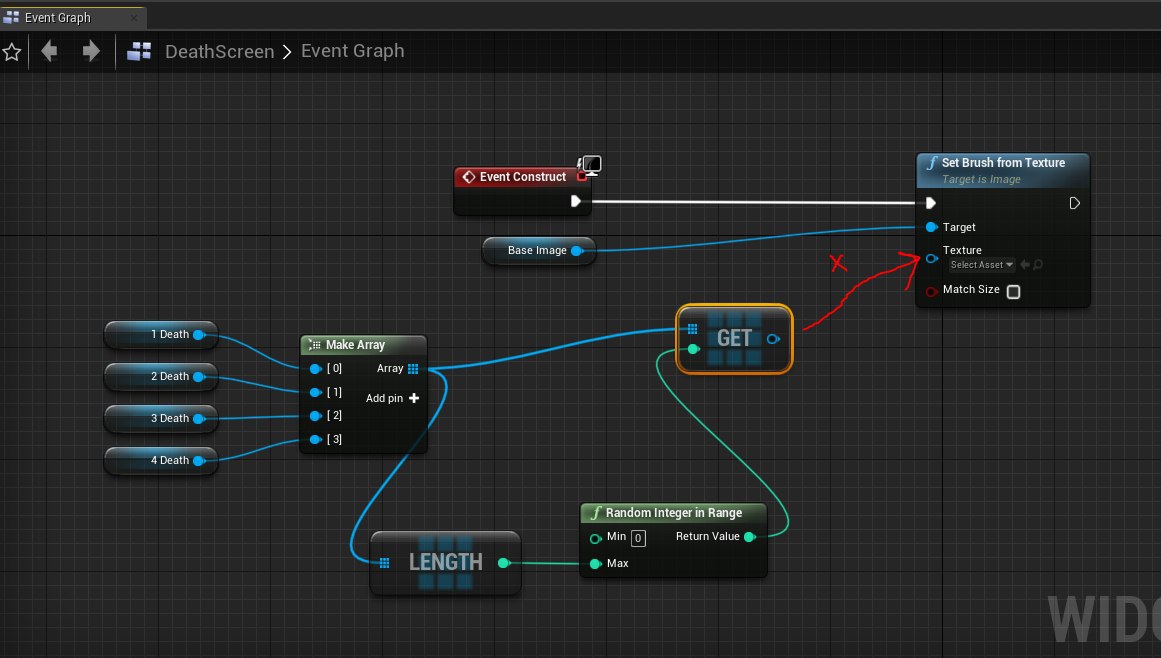Click DeathScreen in the breadcrumb

(x=219, y=51)
